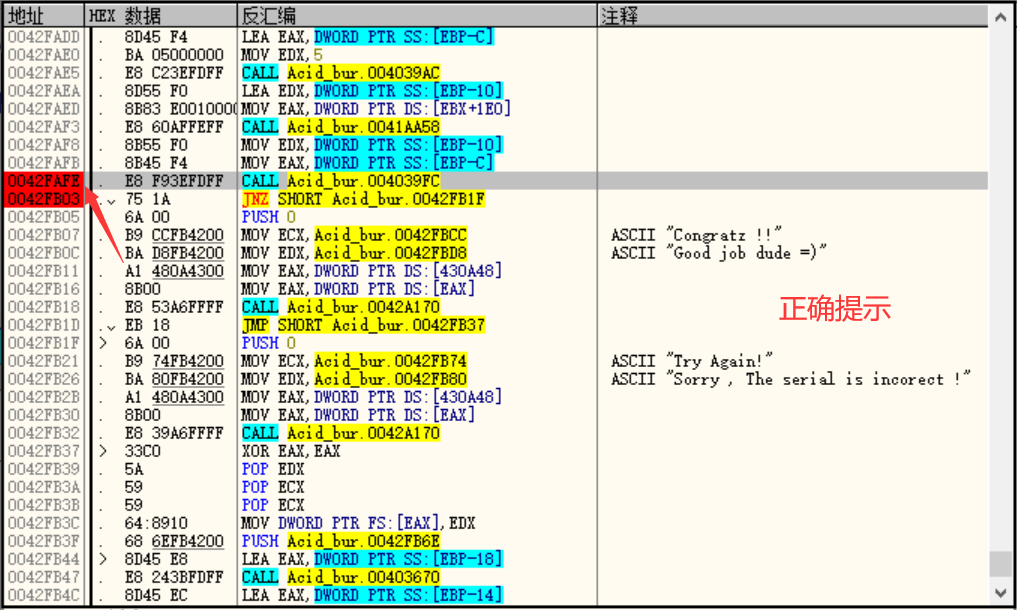Select address 0042FB16 row

[x=43, y=289]
